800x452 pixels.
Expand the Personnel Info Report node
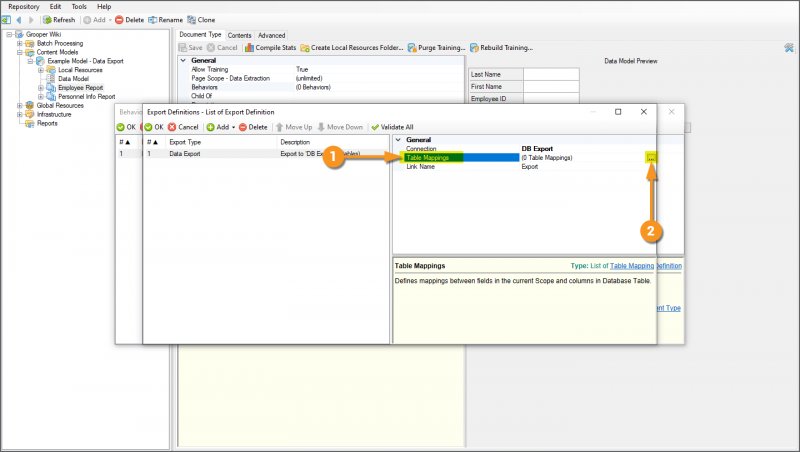click(41, 96)
